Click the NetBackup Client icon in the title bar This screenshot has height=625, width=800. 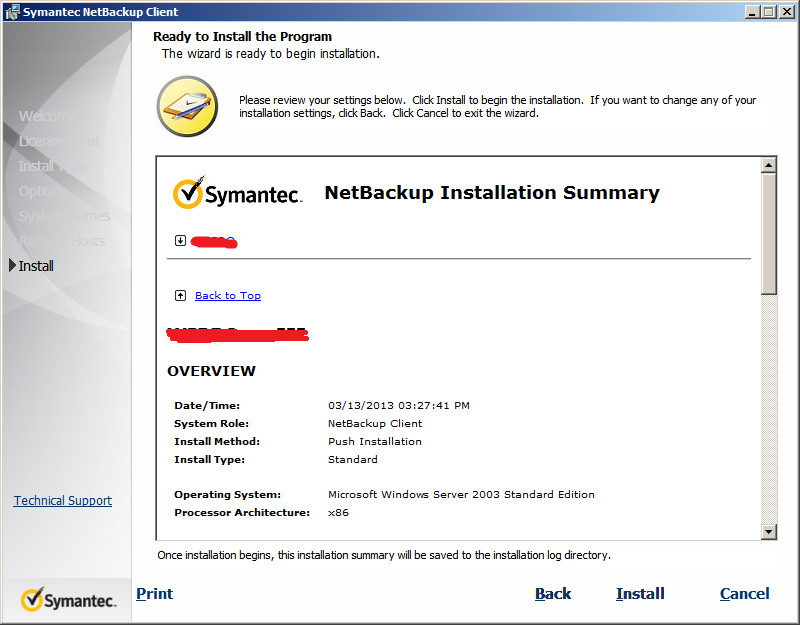(13, 11)
